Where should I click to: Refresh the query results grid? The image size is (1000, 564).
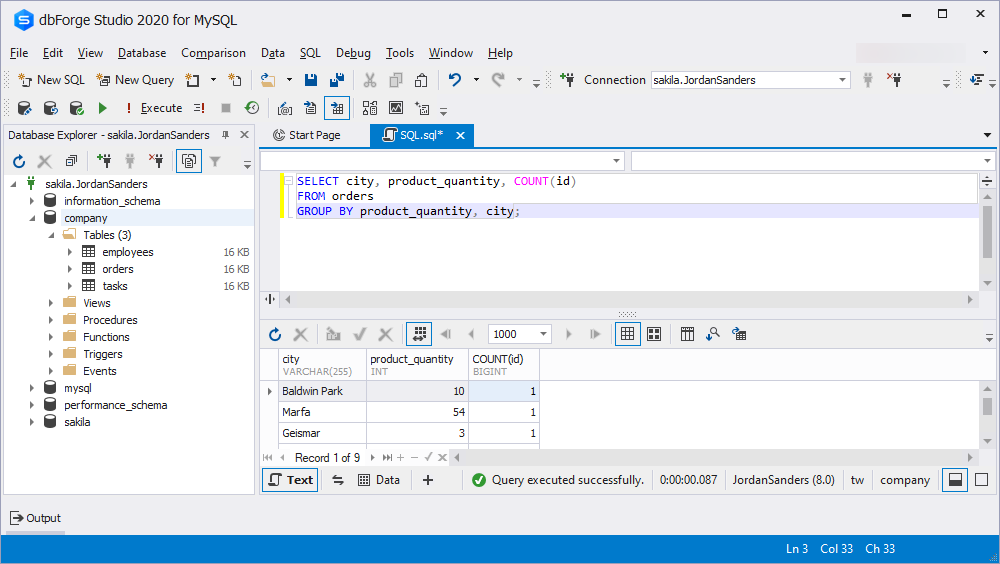pos(275,334)
